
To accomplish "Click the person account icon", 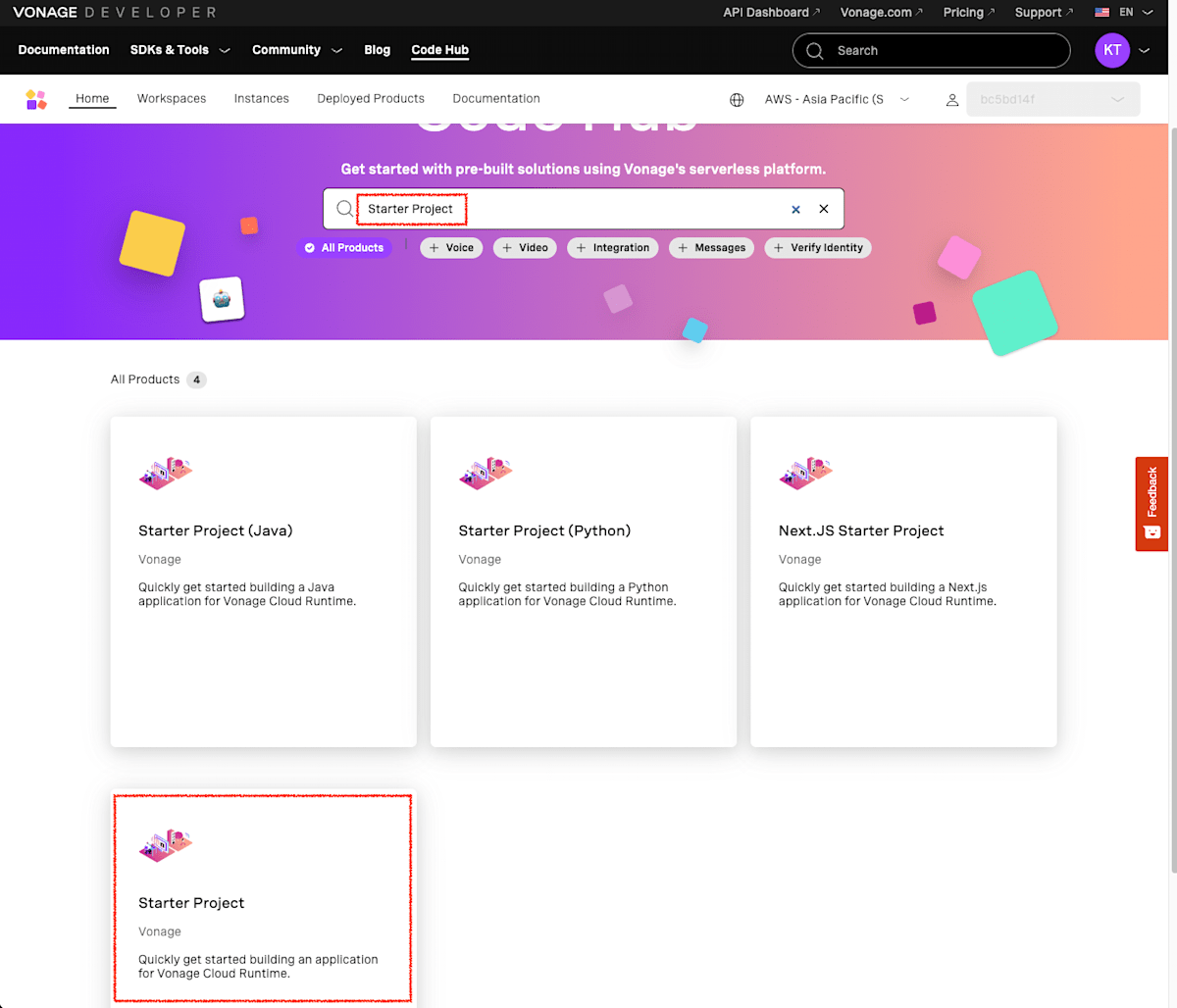I will (x=951, y=100).
